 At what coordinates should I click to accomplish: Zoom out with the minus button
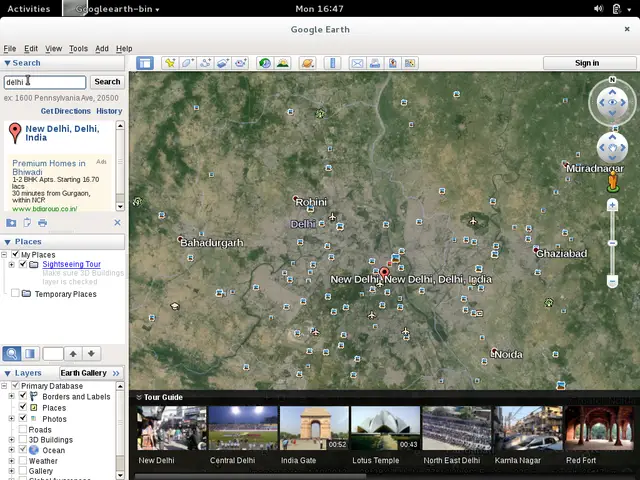click(x=612, y=281)
